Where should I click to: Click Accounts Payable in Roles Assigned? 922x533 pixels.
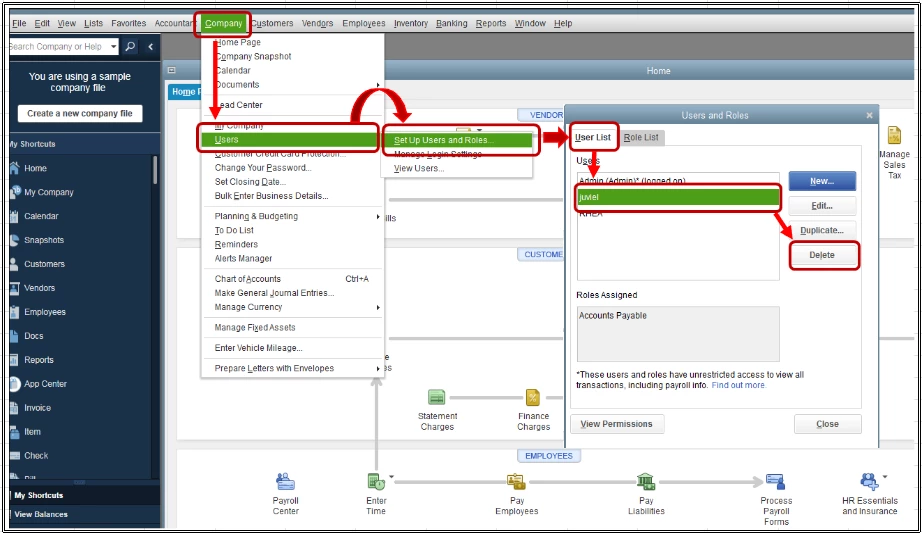613,316
